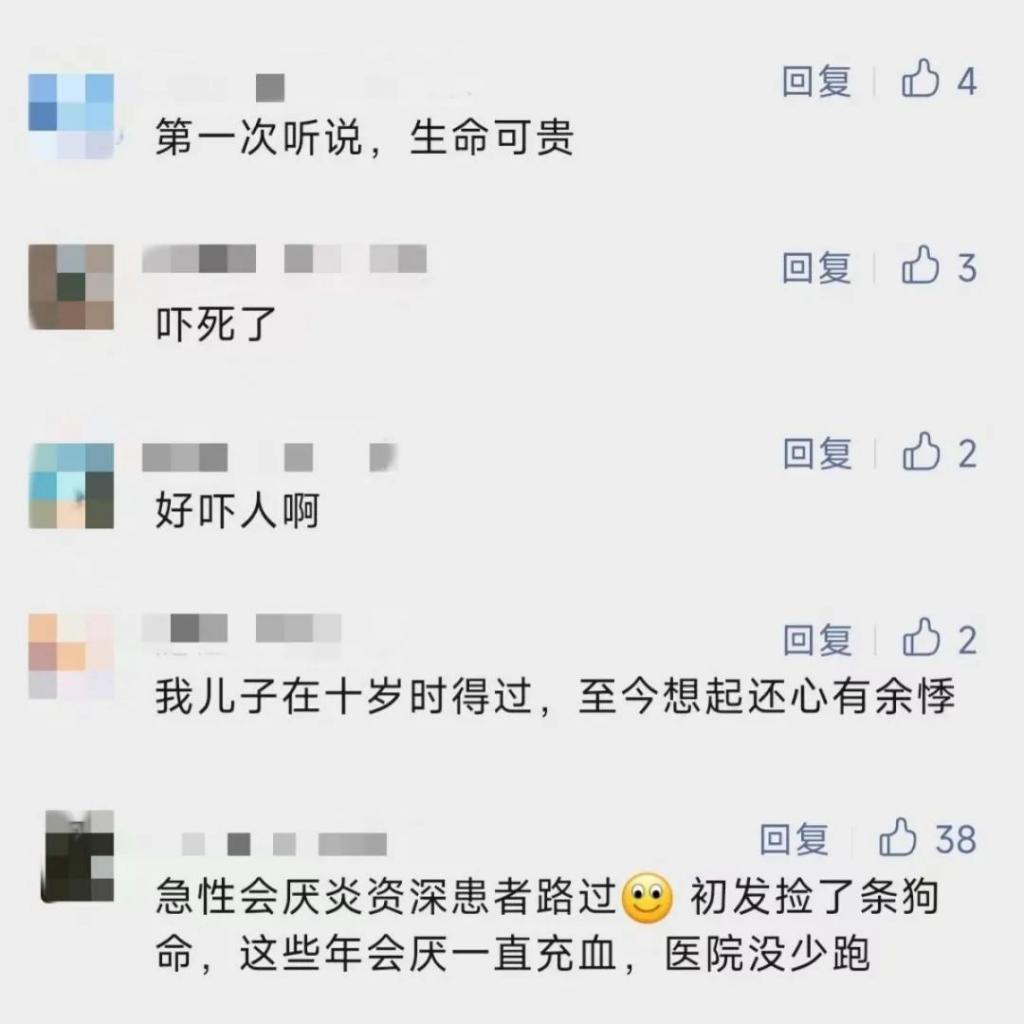
Task: Open the brown avatar beside '吓死了'
Action: coord(71,287)
